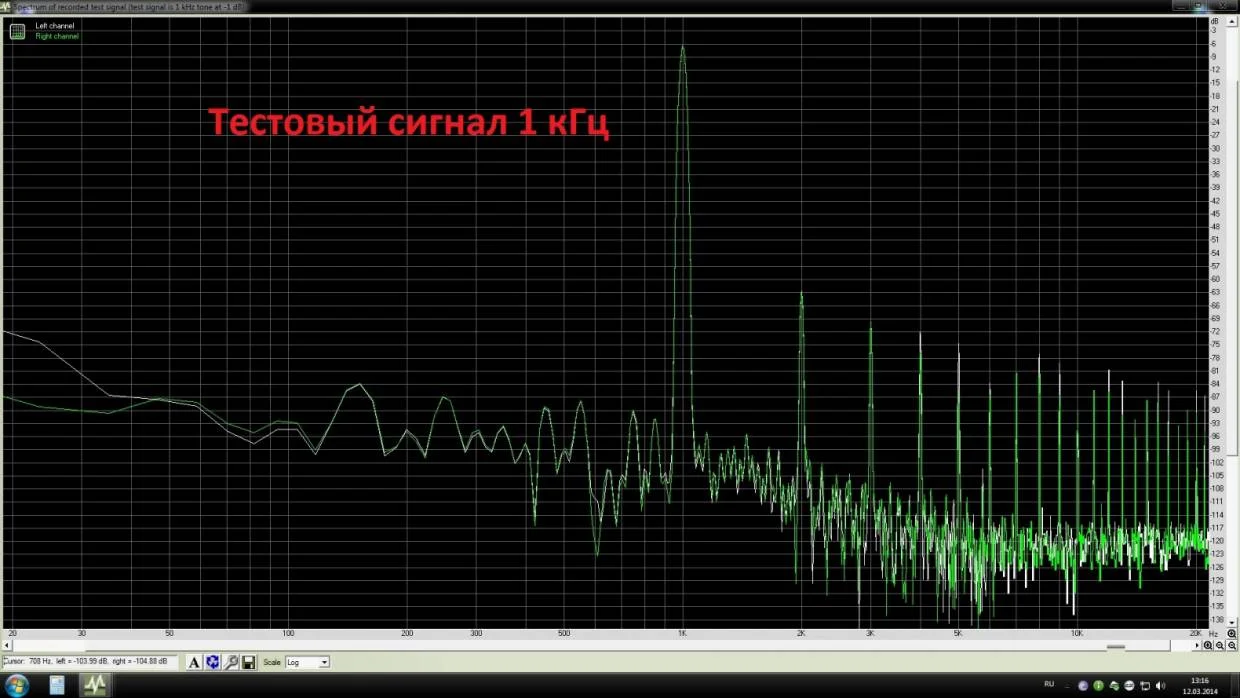Open the volume icon in system tray
Image resolution: width=1240 pixels, height=698 pixels.
(1160, 685)
